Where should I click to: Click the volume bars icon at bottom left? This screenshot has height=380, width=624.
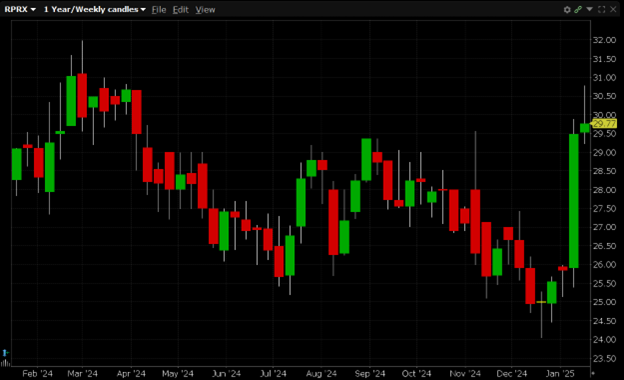tap(5, 362)
